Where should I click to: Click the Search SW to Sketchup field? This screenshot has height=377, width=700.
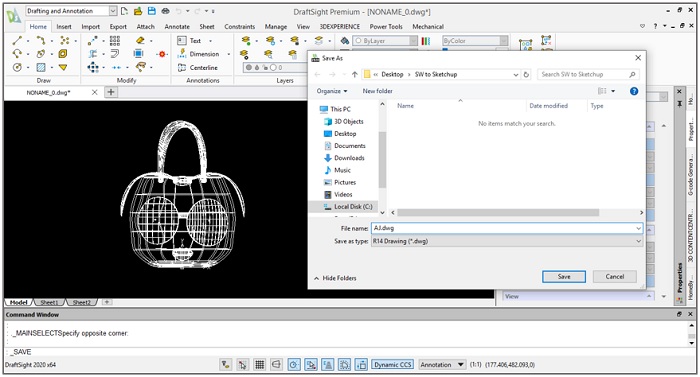[588, 75]
